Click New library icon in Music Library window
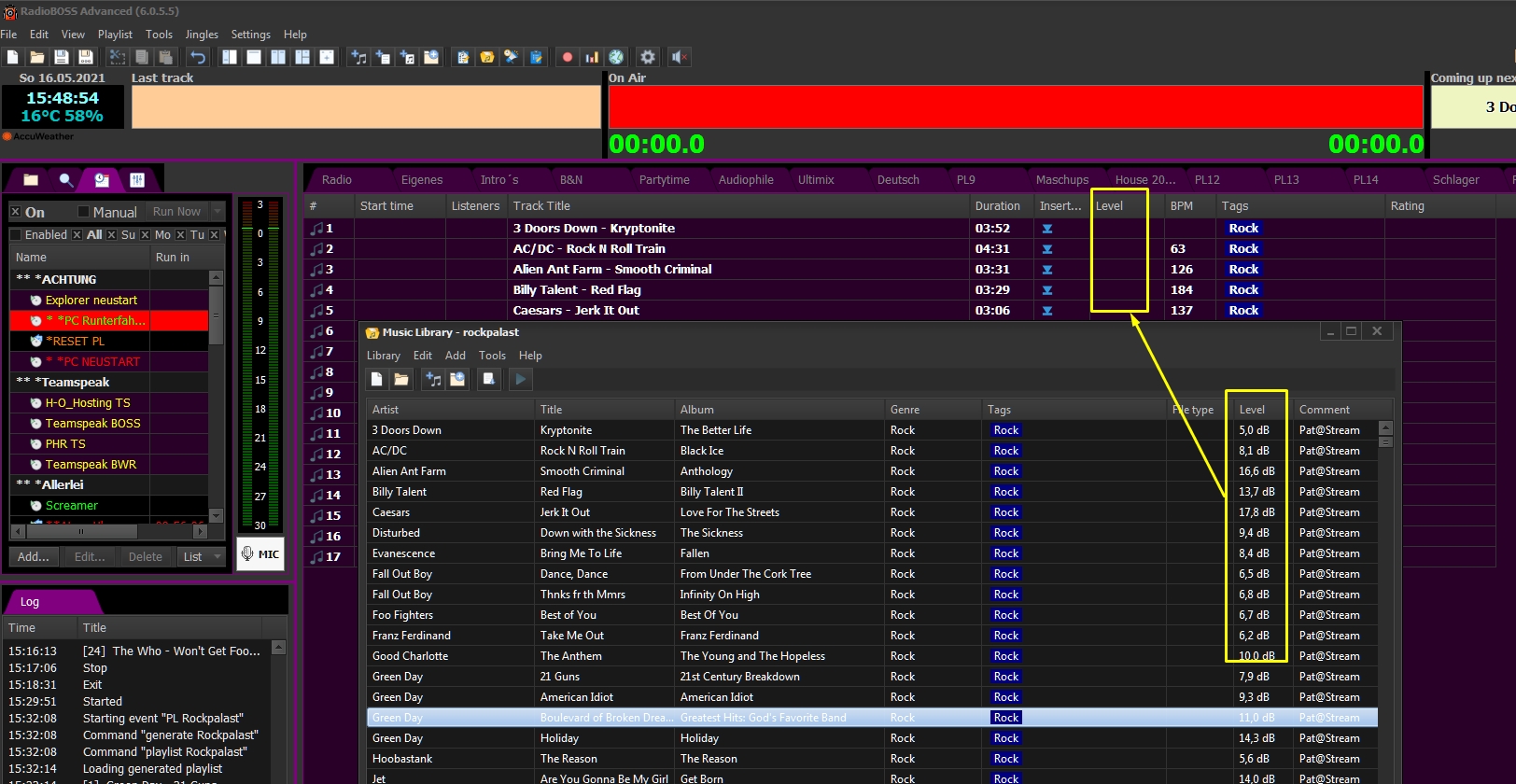 (377, 379)
